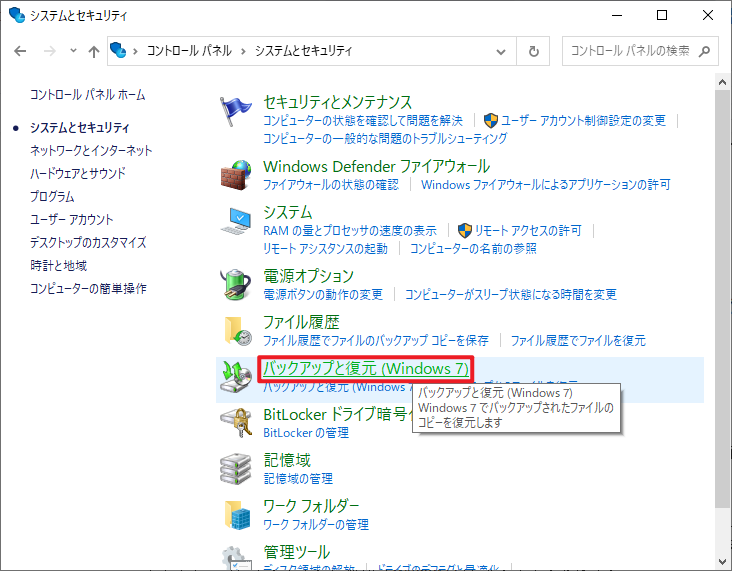The width and height of the screenshot is (732, 571).
Task: Select ハードウェアとサウンド in the sidebar
Action: point(77,174)
